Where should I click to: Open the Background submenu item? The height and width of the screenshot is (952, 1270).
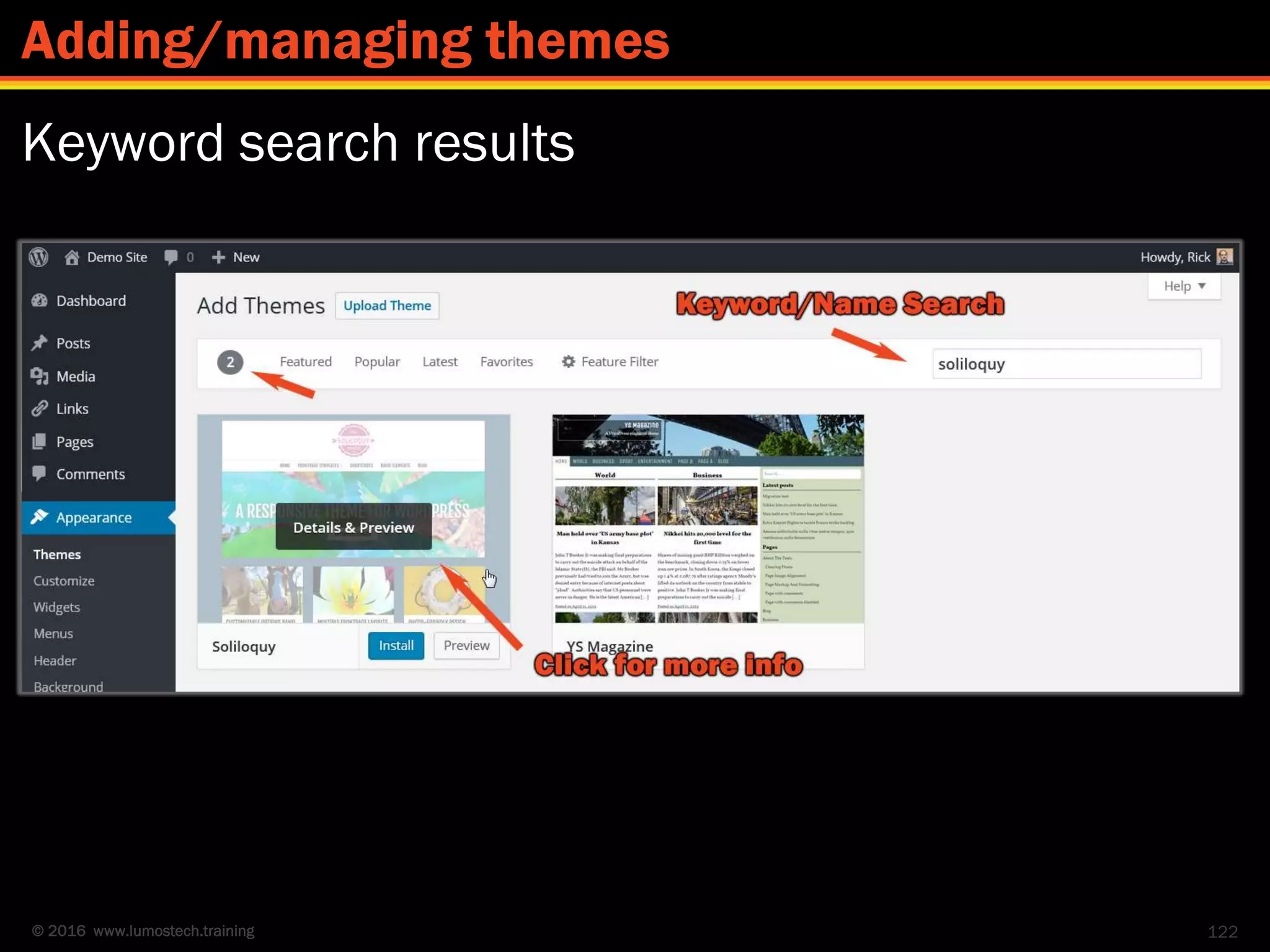[68, 686]
